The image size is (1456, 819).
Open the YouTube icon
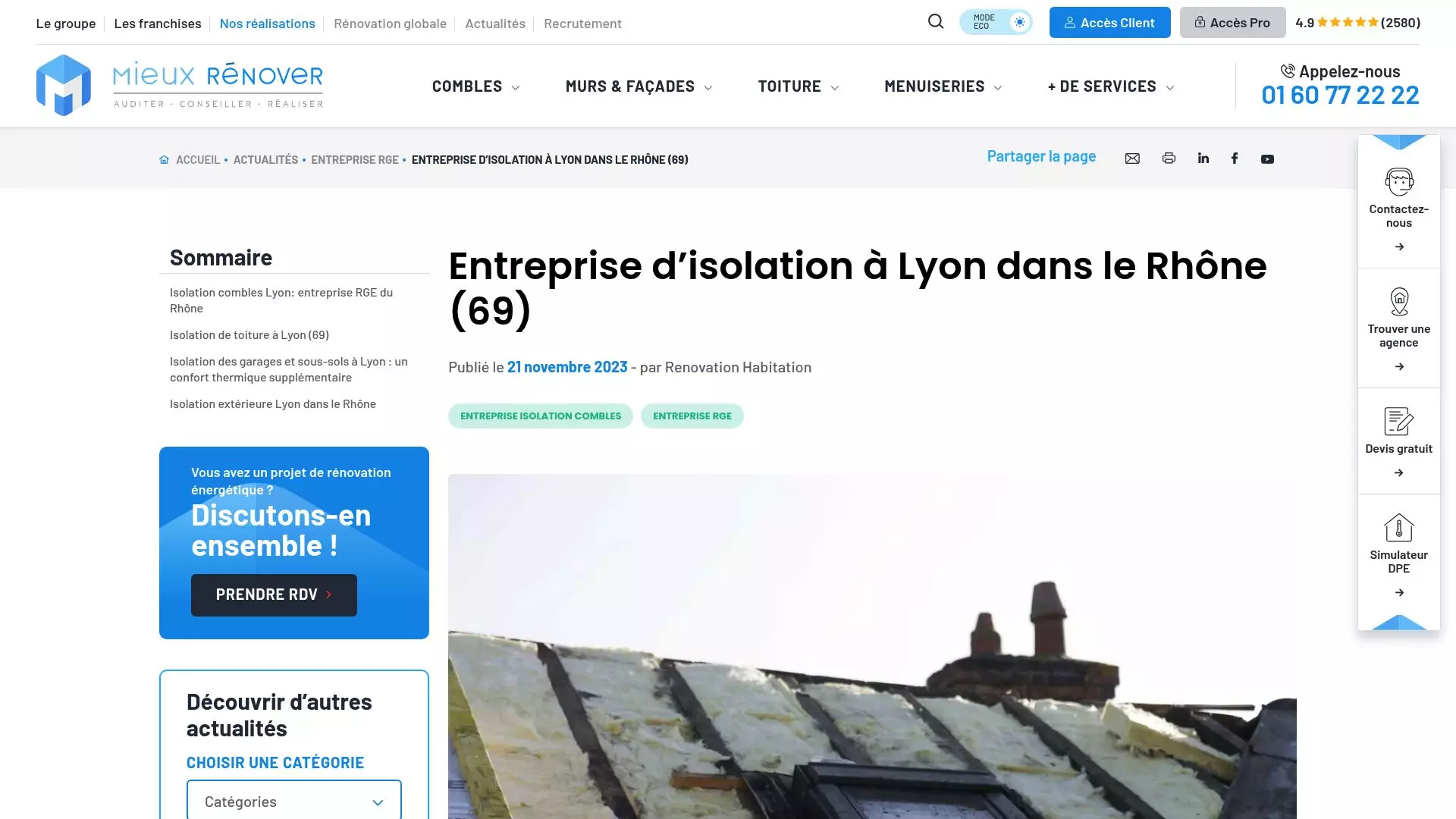(1267, 159)
